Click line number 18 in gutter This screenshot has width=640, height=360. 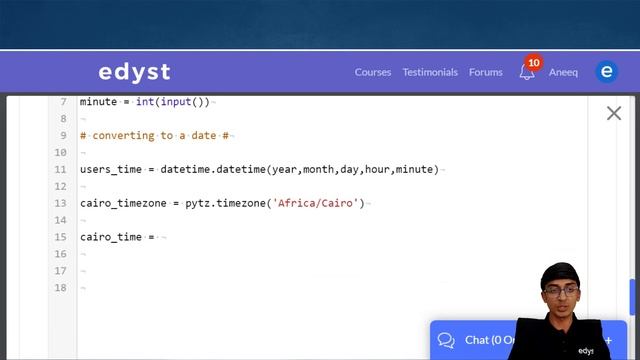tap(60, 288)
